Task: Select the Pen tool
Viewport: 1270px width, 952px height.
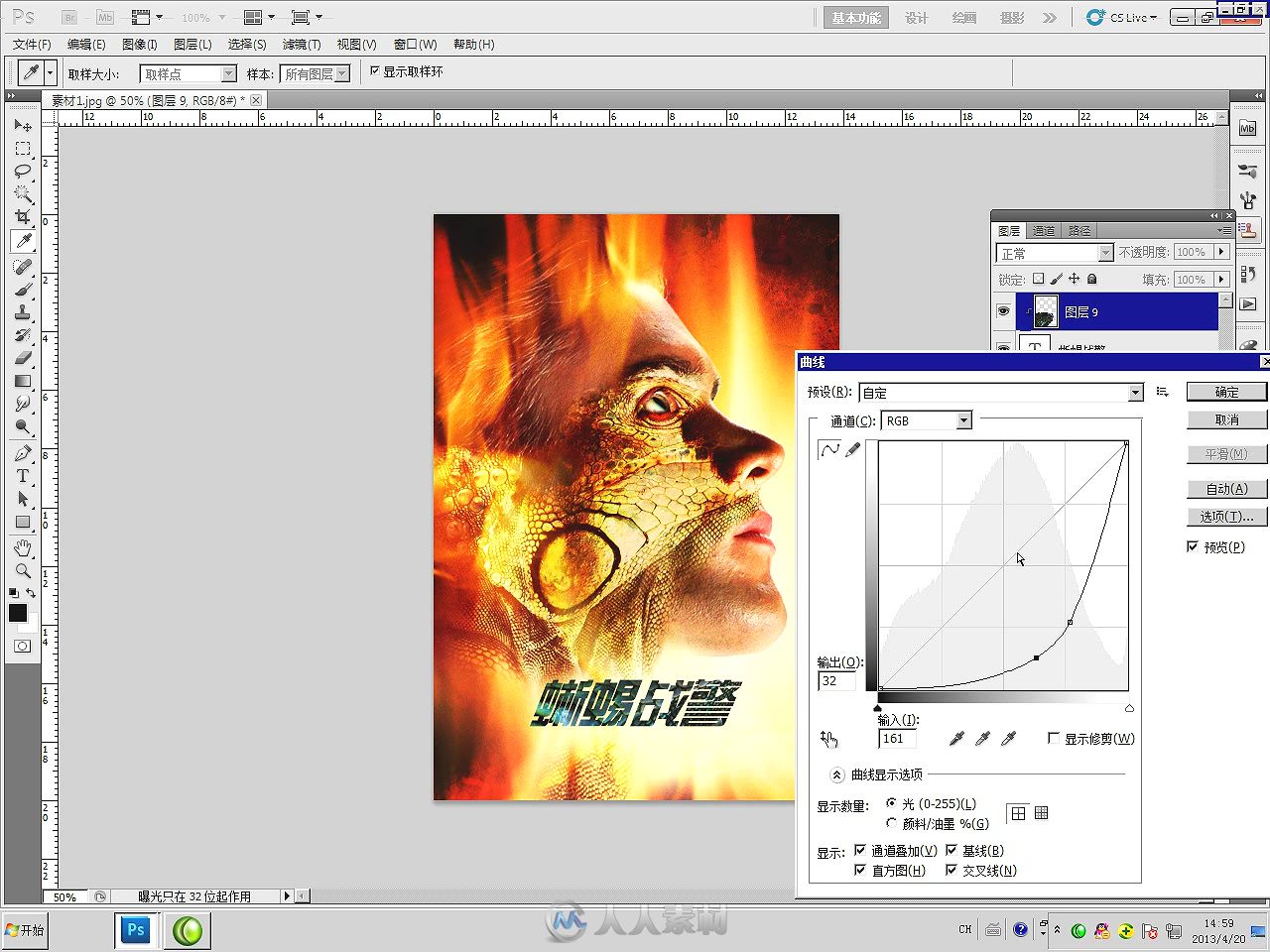Action: (x=23, y=453)
